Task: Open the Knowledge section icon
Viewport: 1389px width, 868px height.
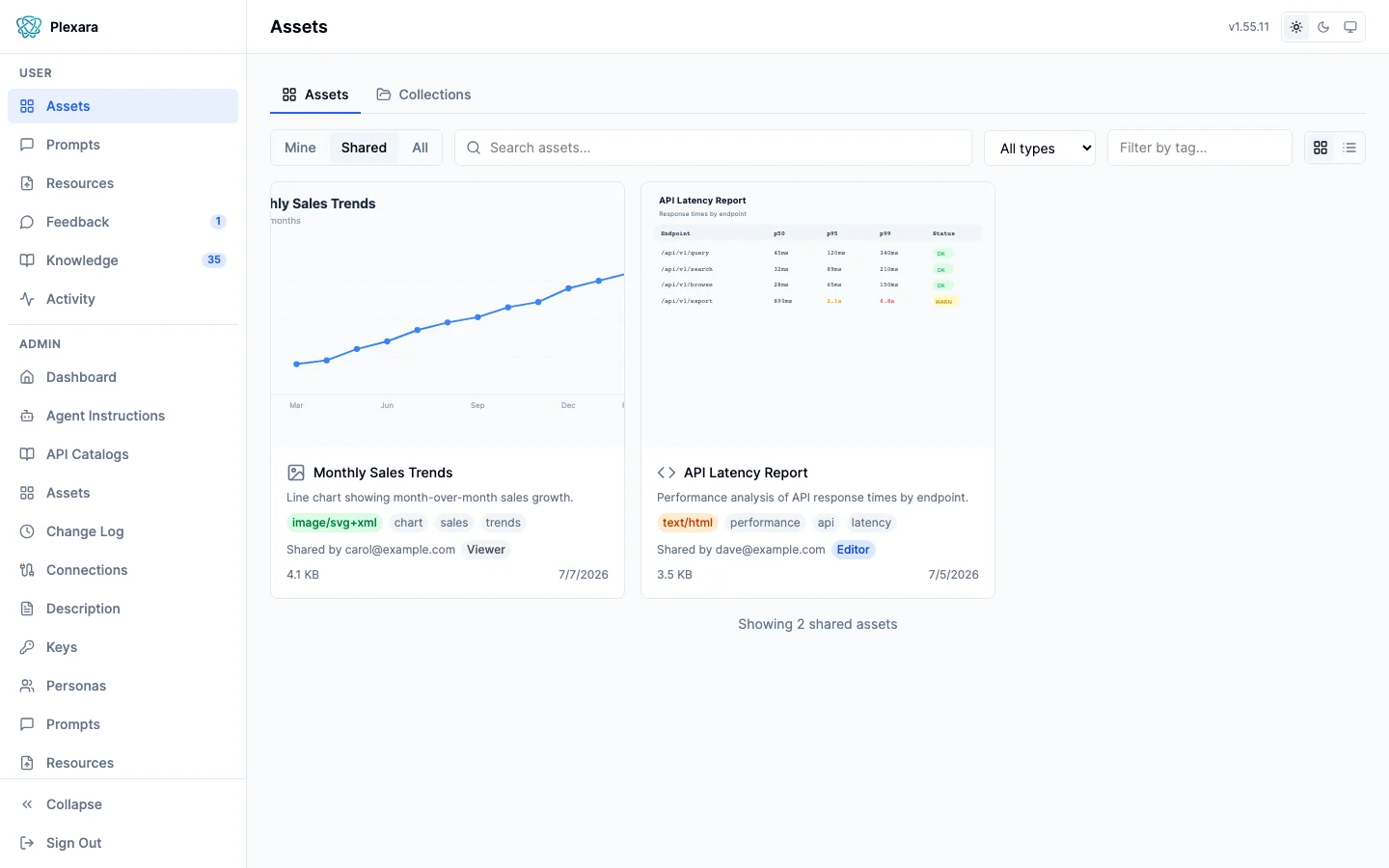Action: (27, 260)
